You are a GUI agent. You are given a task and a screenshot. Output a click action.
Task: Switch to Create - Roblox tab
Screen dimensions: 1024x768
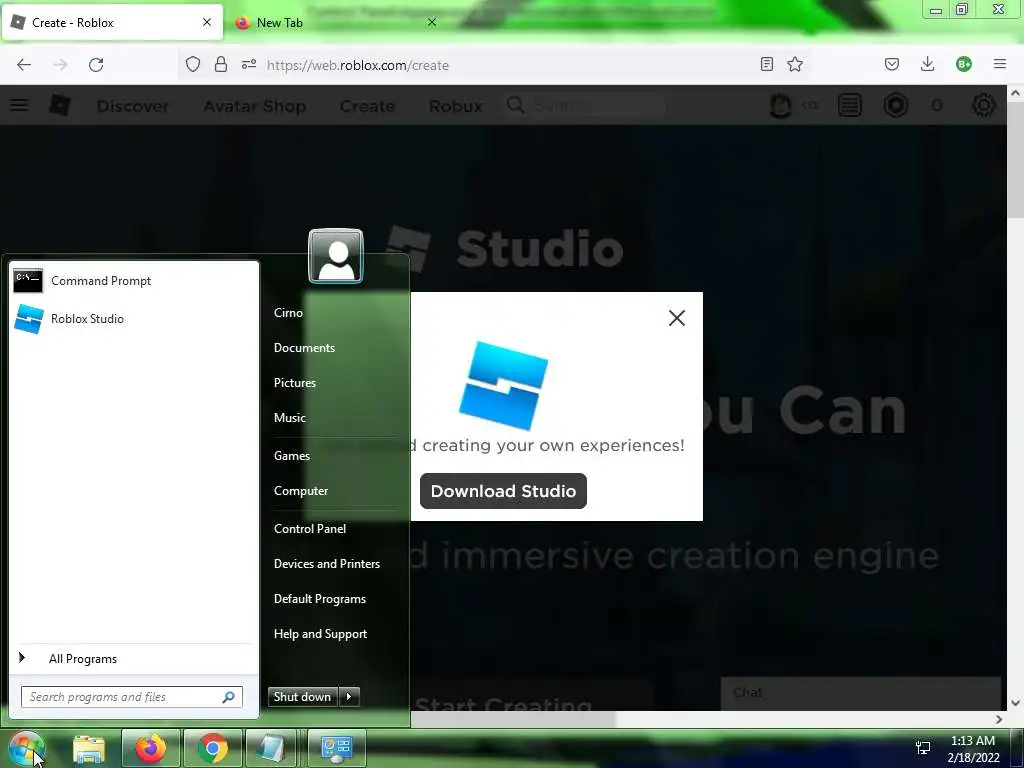112,22
